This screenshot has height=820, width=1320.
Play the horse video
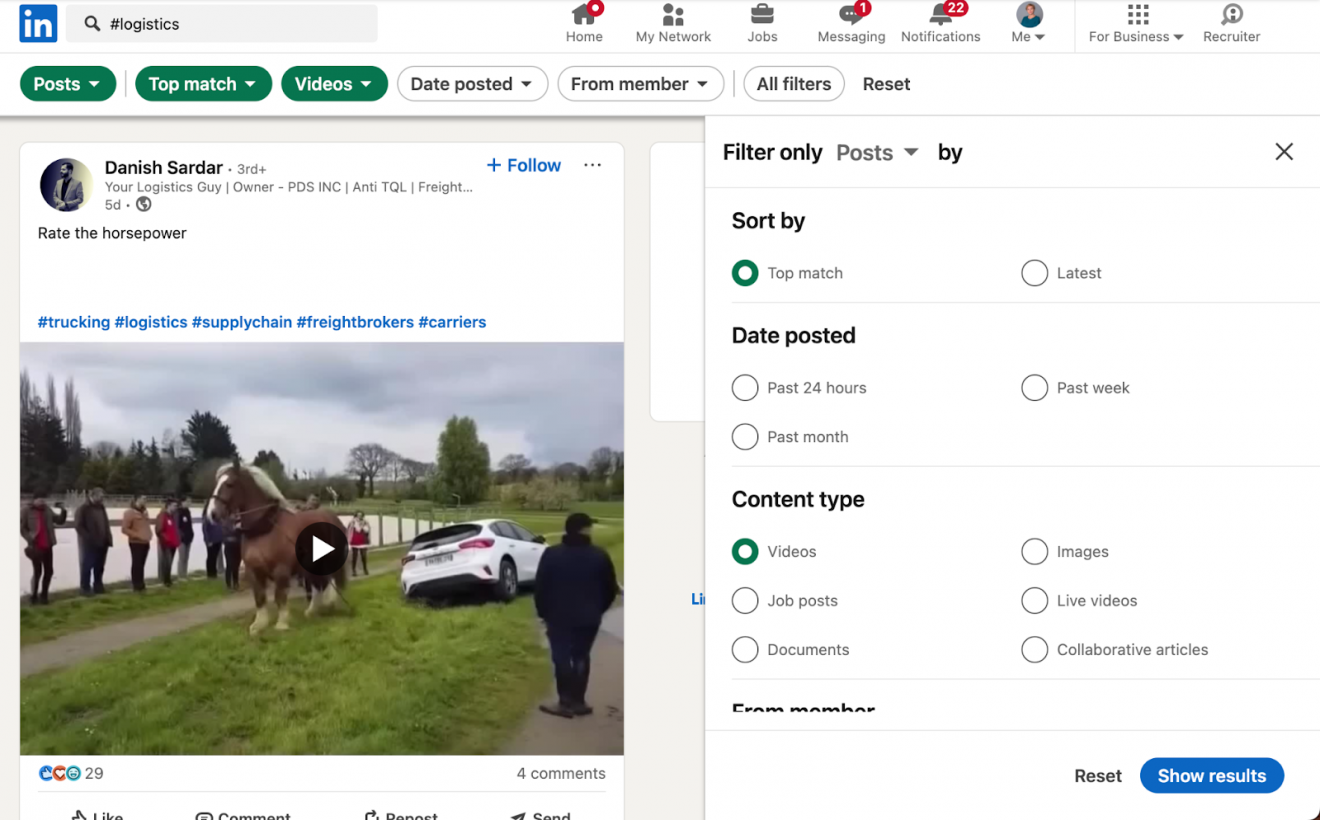coord(321,549)
